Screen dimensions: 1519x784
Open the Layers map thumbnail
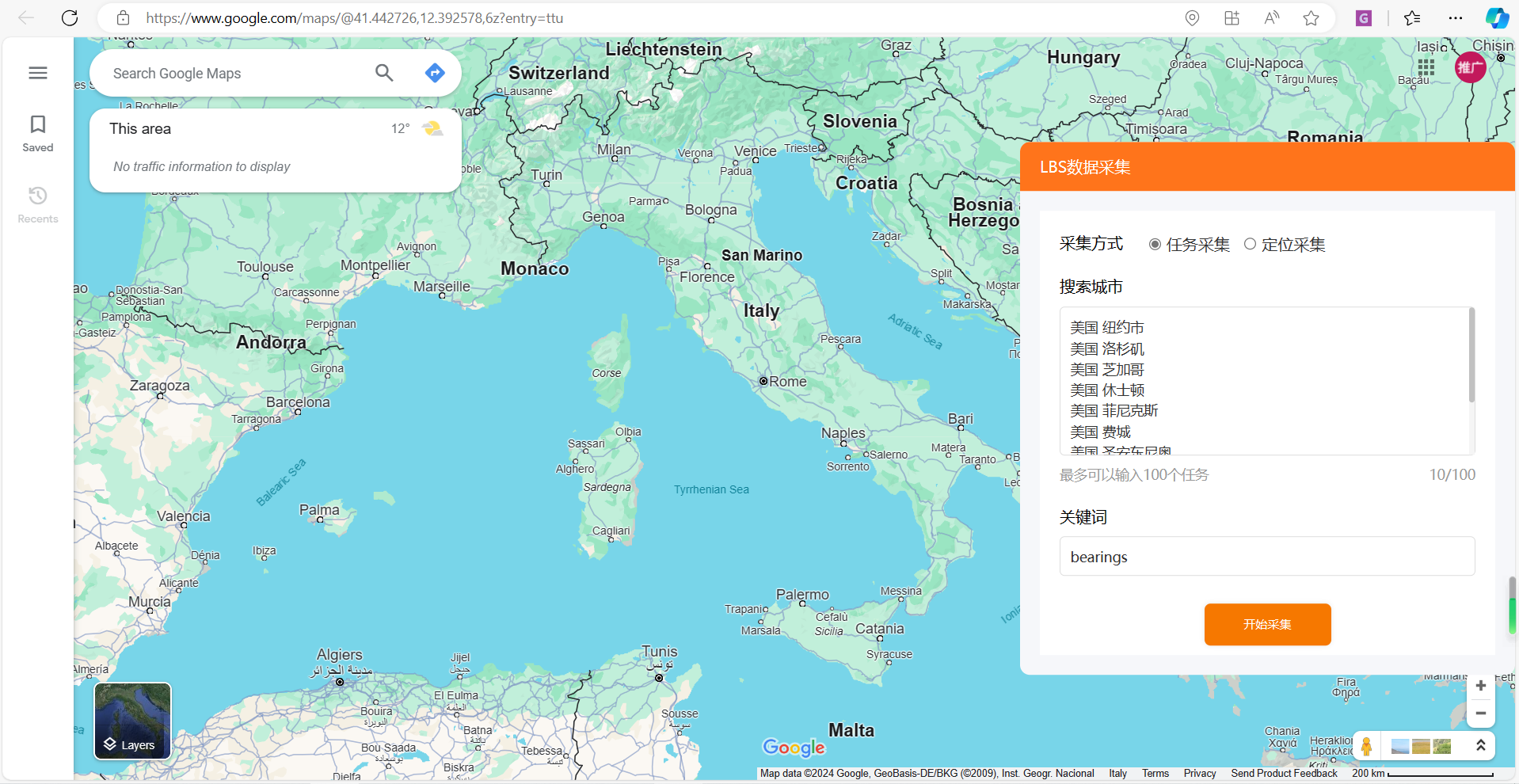pyautogui.click(x=132, y=721)
